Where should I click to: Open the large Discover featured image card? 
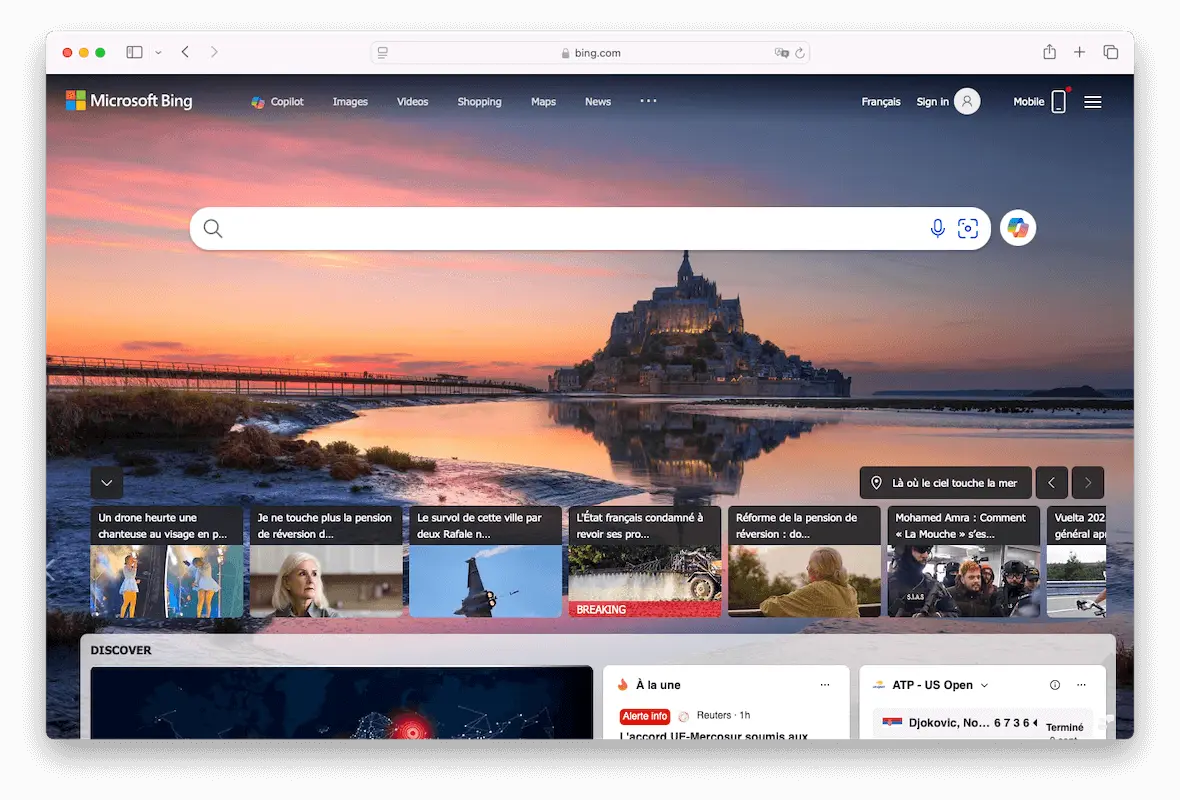342,702
